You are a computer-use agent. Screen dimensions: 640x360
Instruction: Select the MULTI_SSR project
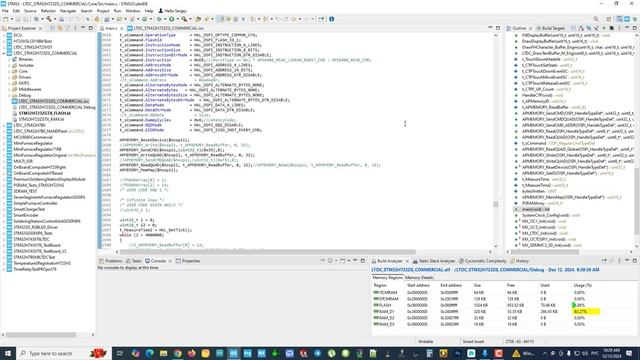[23, 161]
